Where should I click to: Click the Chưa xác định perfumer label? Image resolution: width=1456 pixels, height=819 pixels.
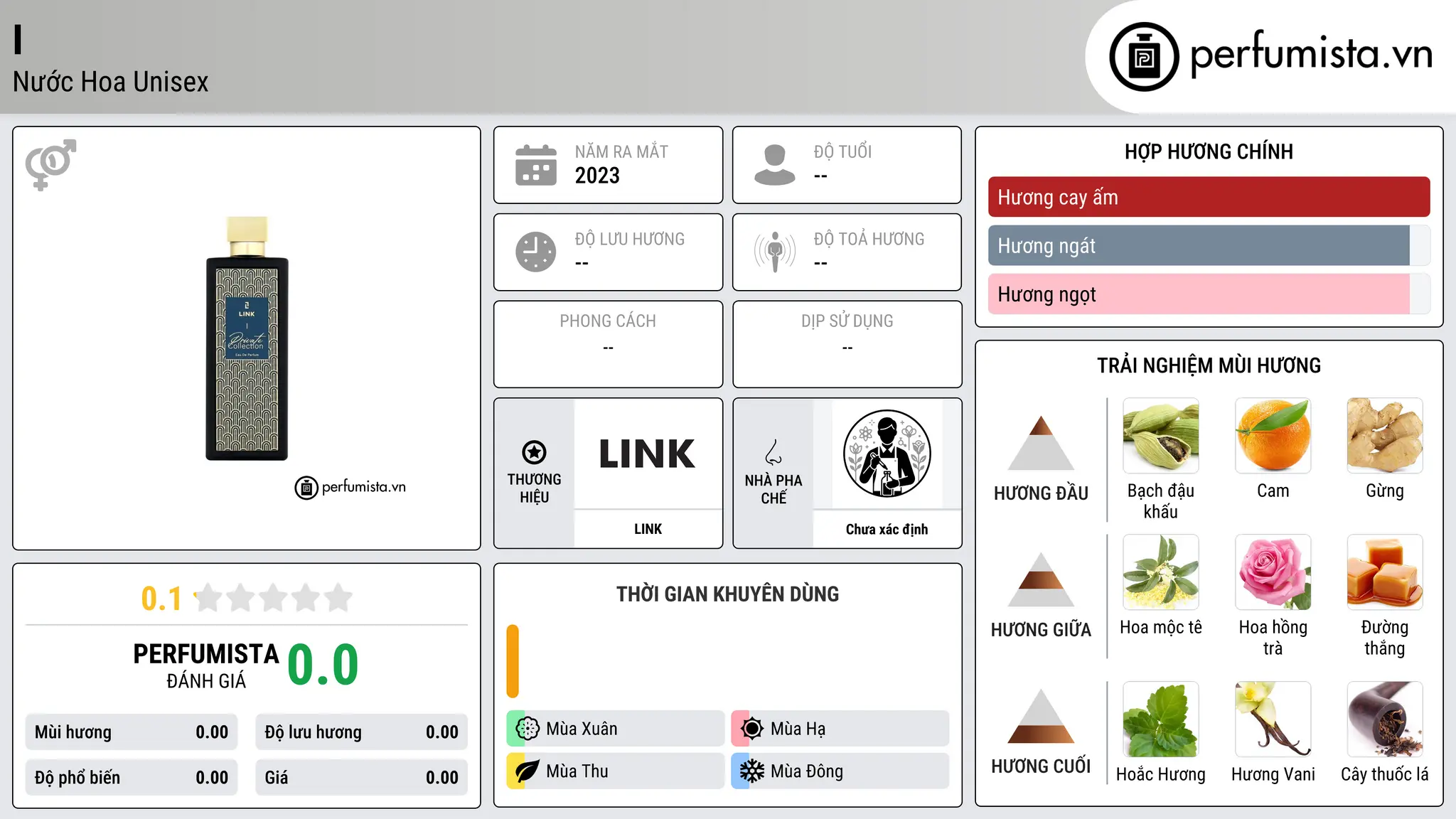(887, 529)
